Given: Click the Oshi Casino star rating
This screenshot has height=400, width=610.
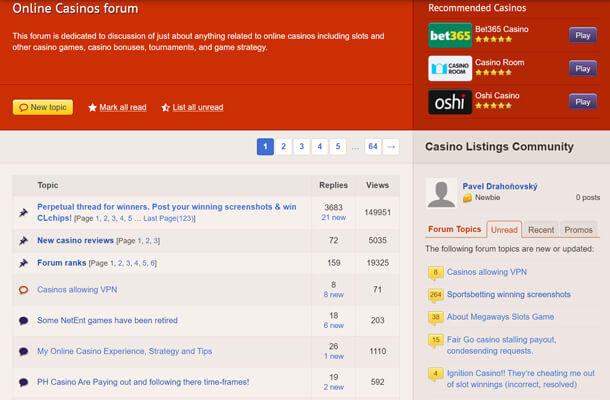Looking at the screenshot, I should pyautogui.click(x=493, y=105).
